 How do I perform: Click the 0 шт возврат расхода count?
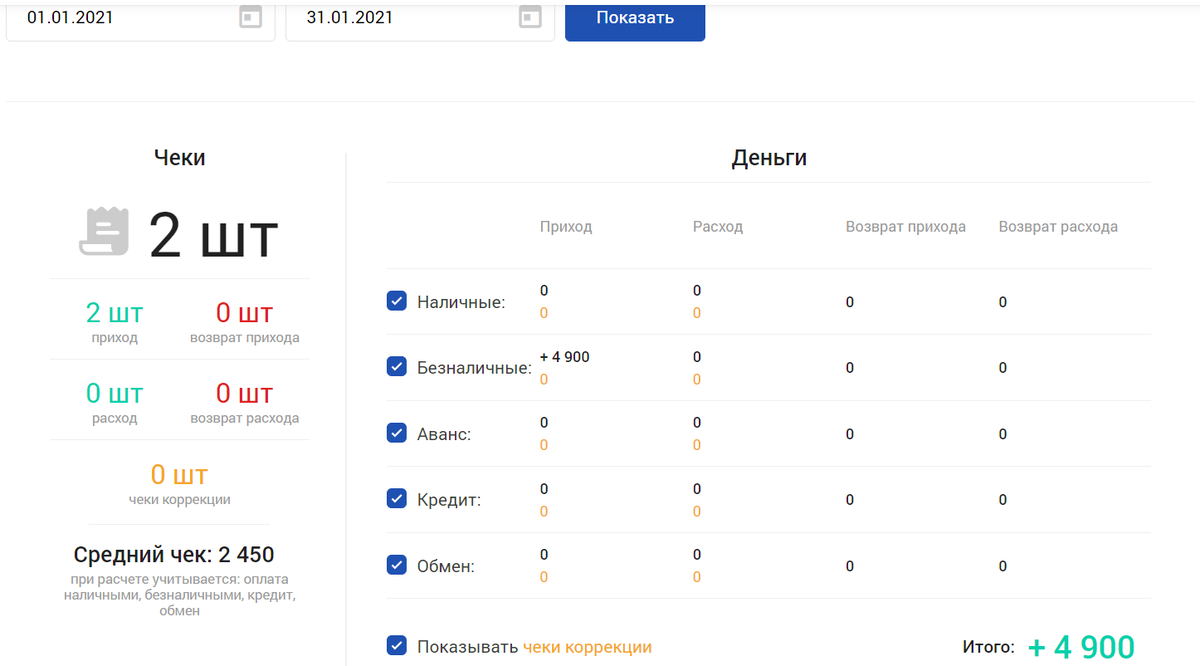coord(244,393)
